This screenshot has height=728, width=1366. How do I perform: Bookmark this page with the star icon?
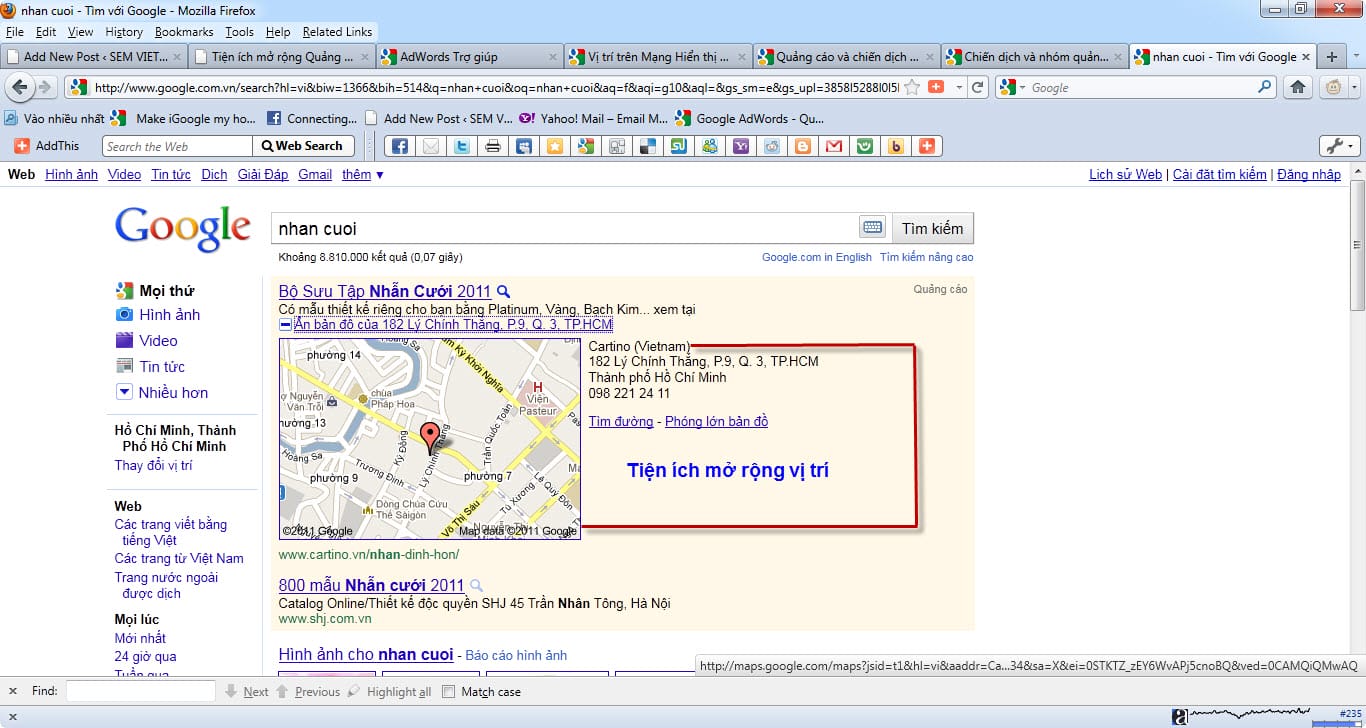pyautogui.click(x=912, y=87)
